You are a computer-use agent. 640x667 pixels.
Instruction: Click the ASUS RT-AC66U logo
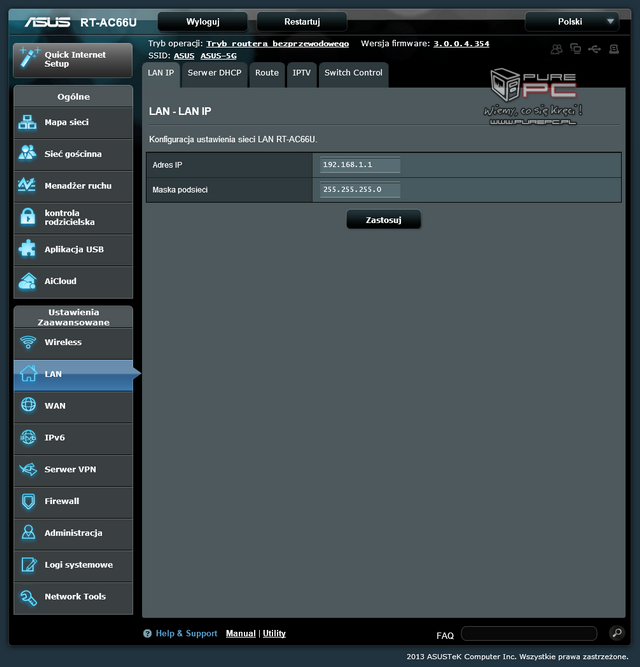click(x=81, y=22)
